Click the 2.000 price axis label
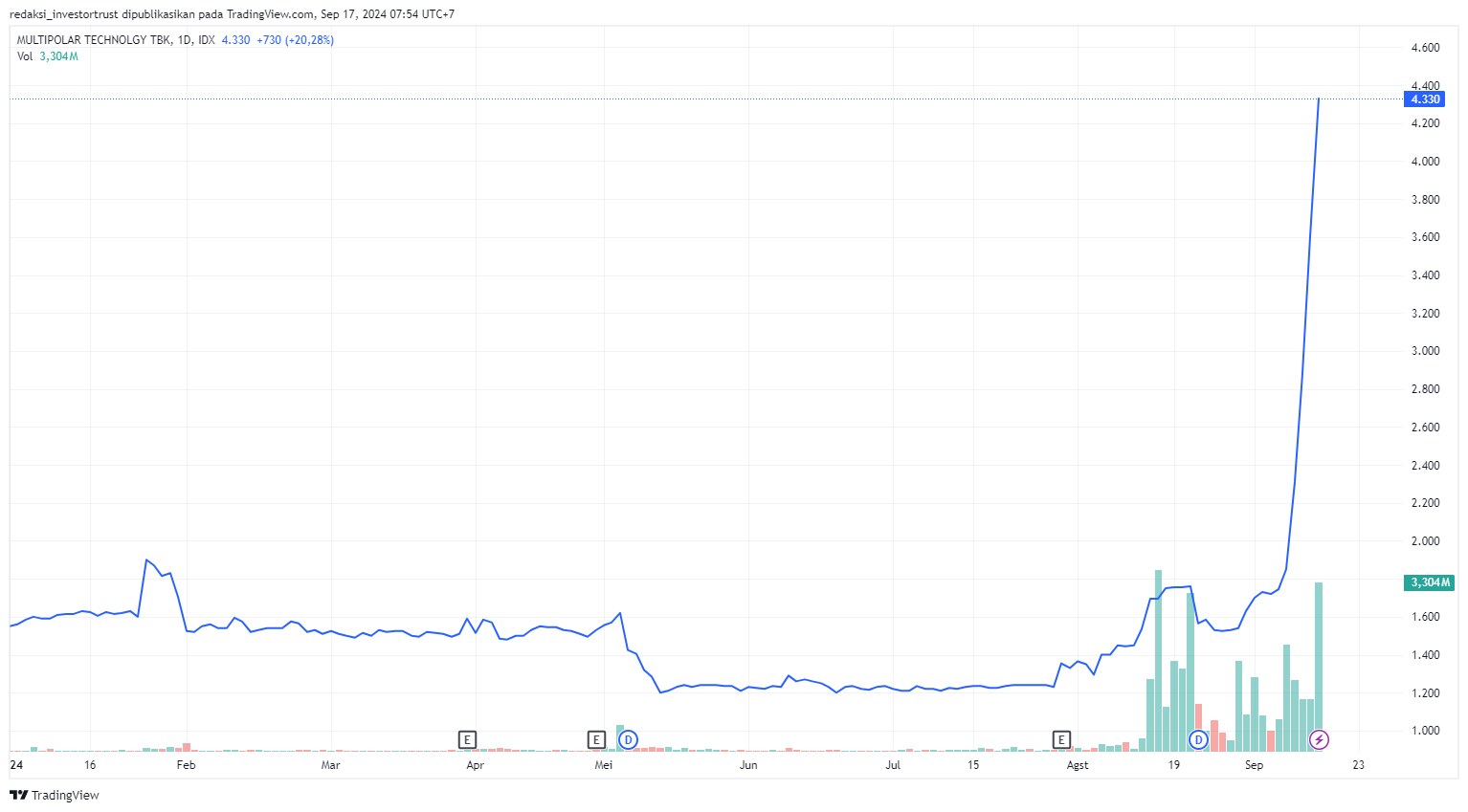 pyautogui.click(x=1425, y=541)
